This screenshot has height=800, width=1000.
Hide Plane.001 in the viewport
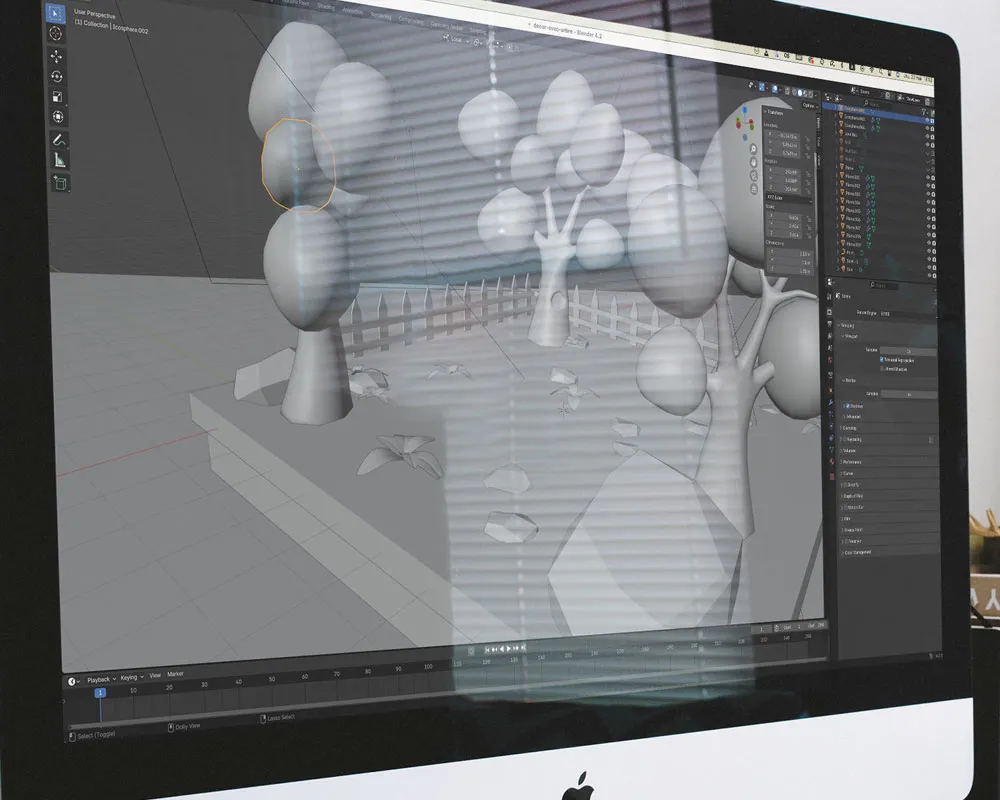(x=930, y=176)
